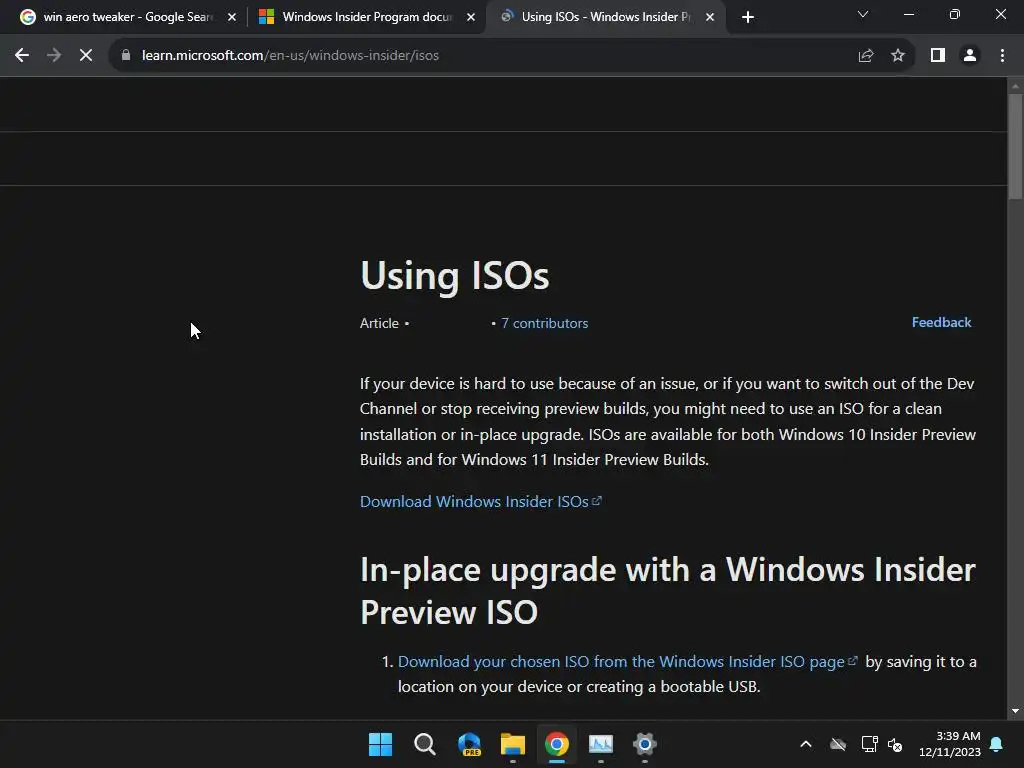The width and height of the screenshot is (1024, 768).
Task: Switch to win aero tweaker Google Search tab
Action: (127, 17)
